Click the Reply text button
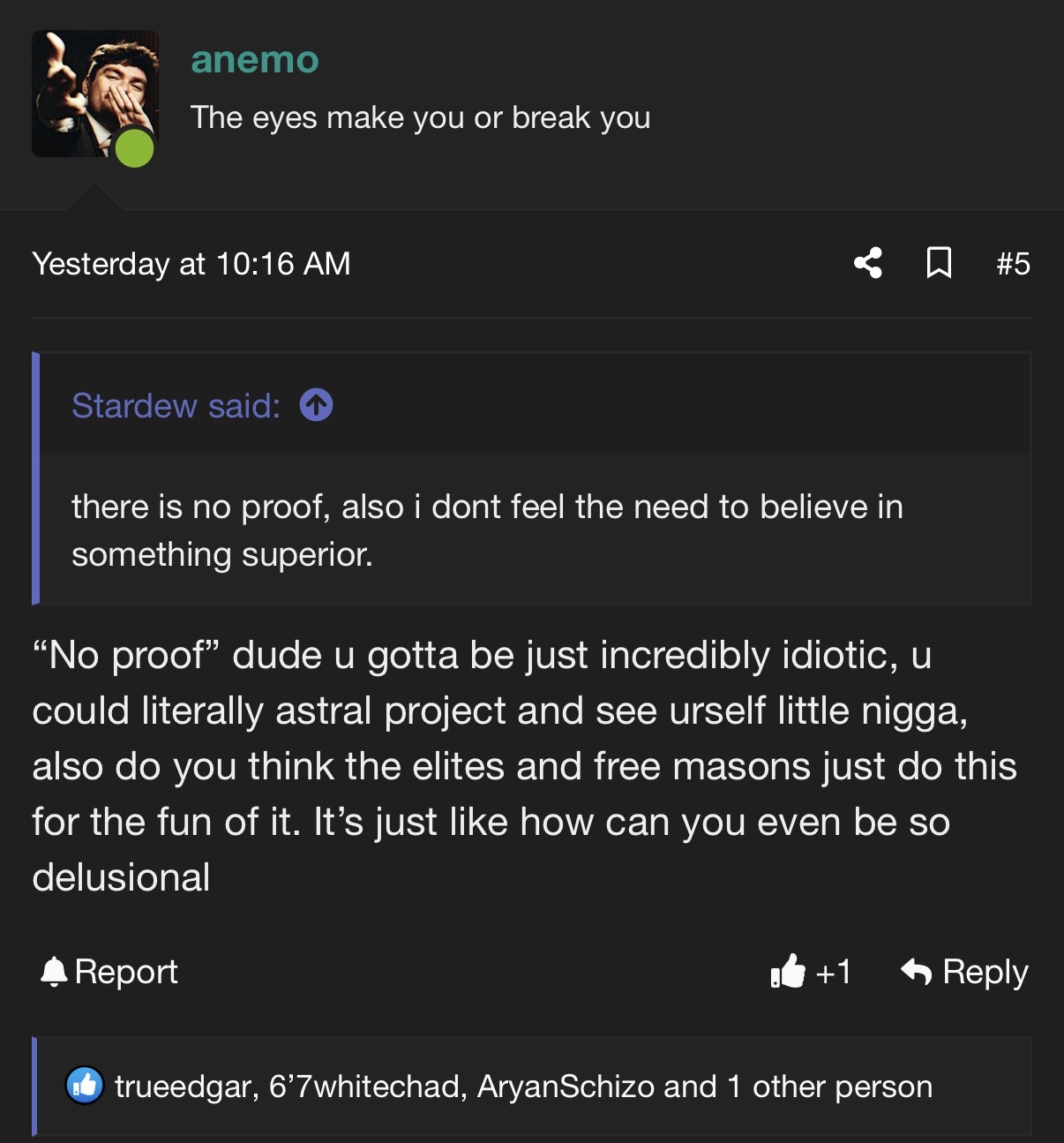The height and width of the screenshot is (1143, 1064). point(985,972)
